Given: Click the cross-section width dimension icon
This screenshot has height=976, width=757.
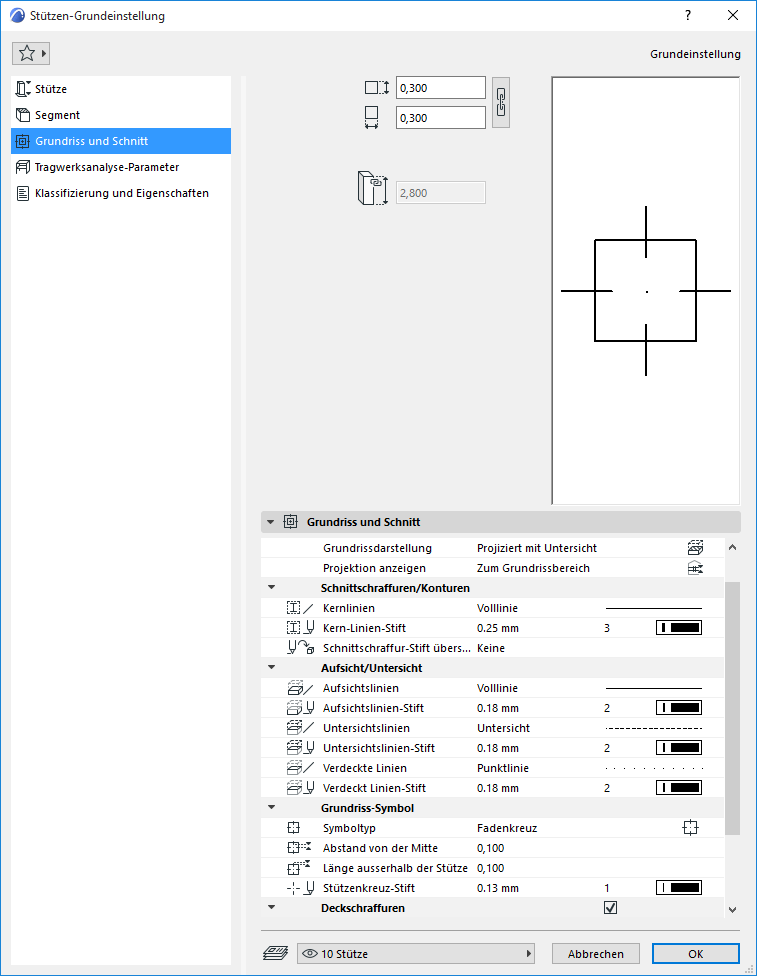Looking at the screenshot, I should (371, 118).
